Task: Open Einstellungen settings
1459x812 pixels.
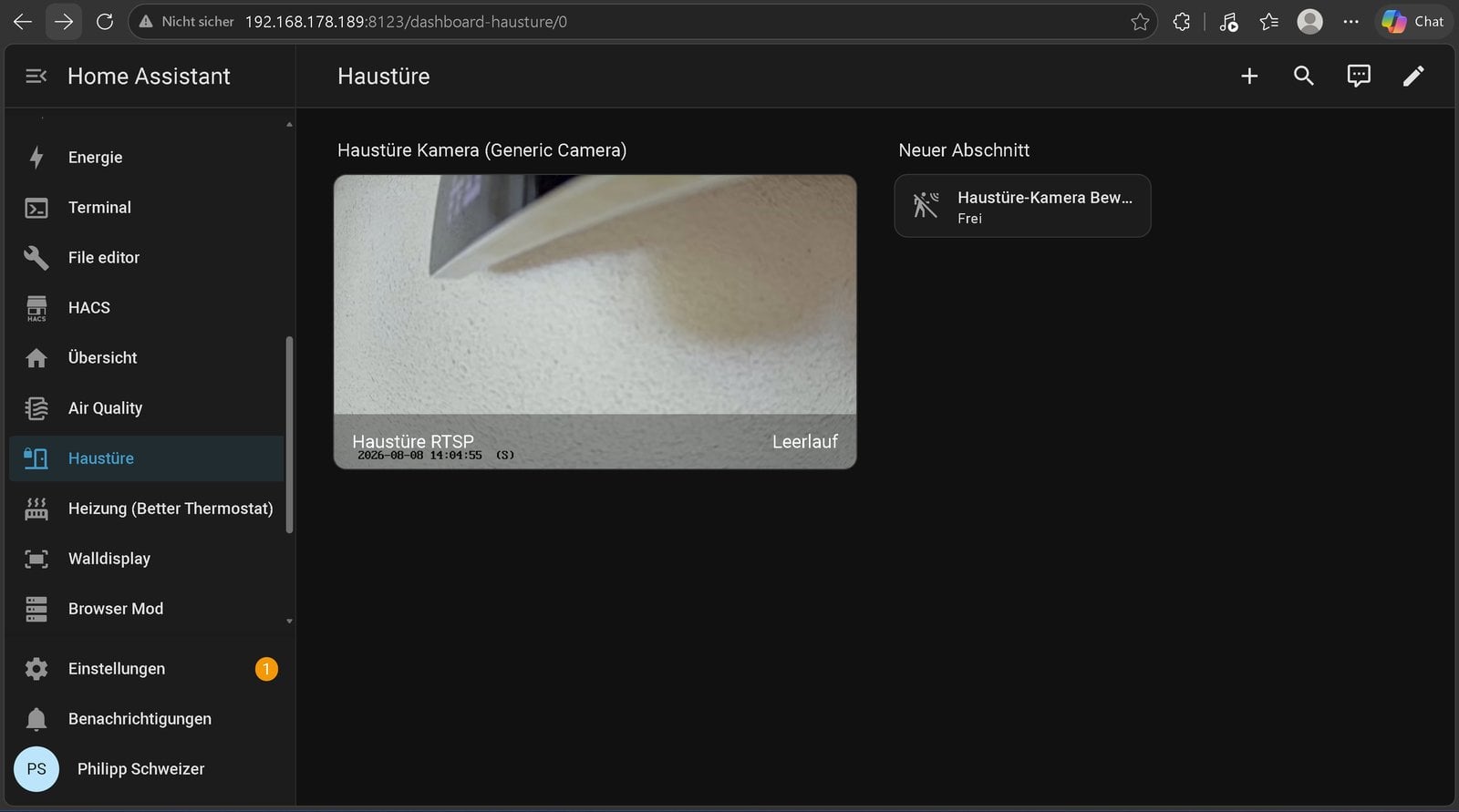Action: coord(147,669)
